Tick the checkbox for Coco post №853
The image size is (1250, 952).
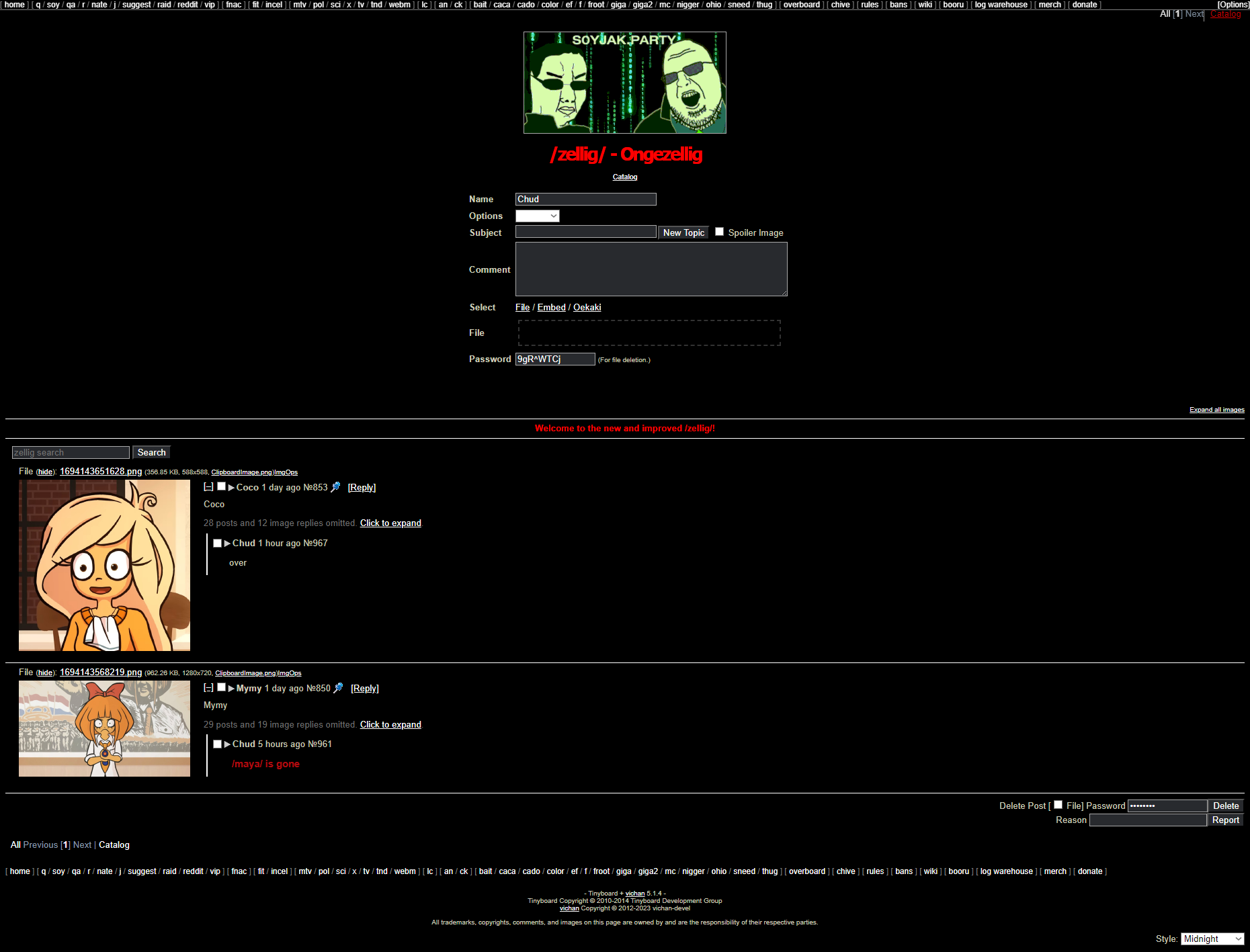click(x=221, y=486)
